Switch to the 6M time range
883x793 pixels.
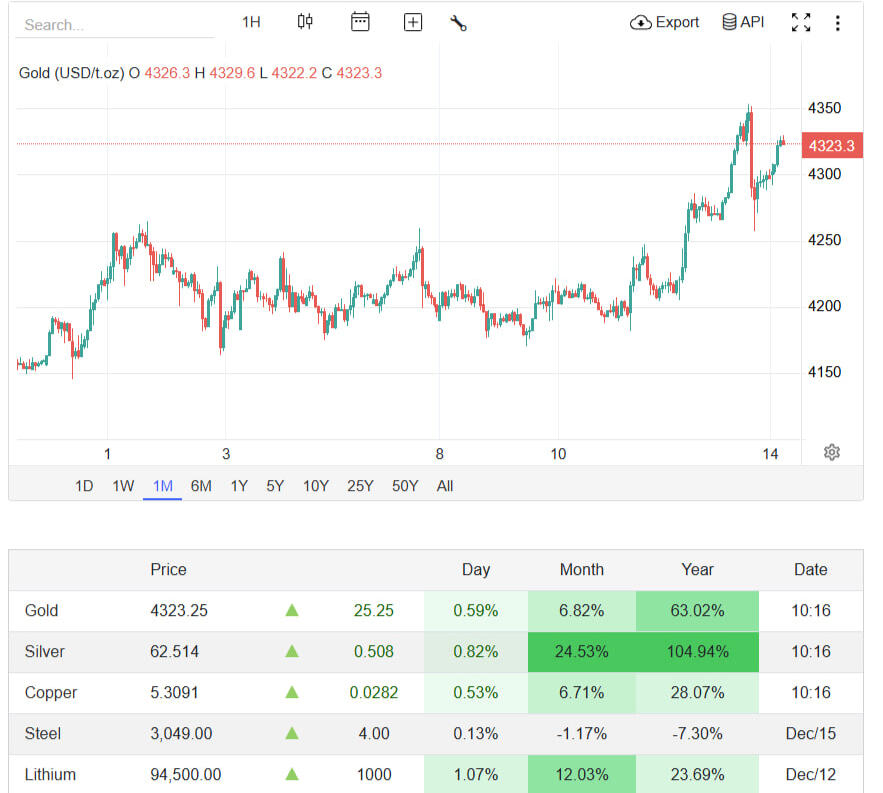click(201, 486)
